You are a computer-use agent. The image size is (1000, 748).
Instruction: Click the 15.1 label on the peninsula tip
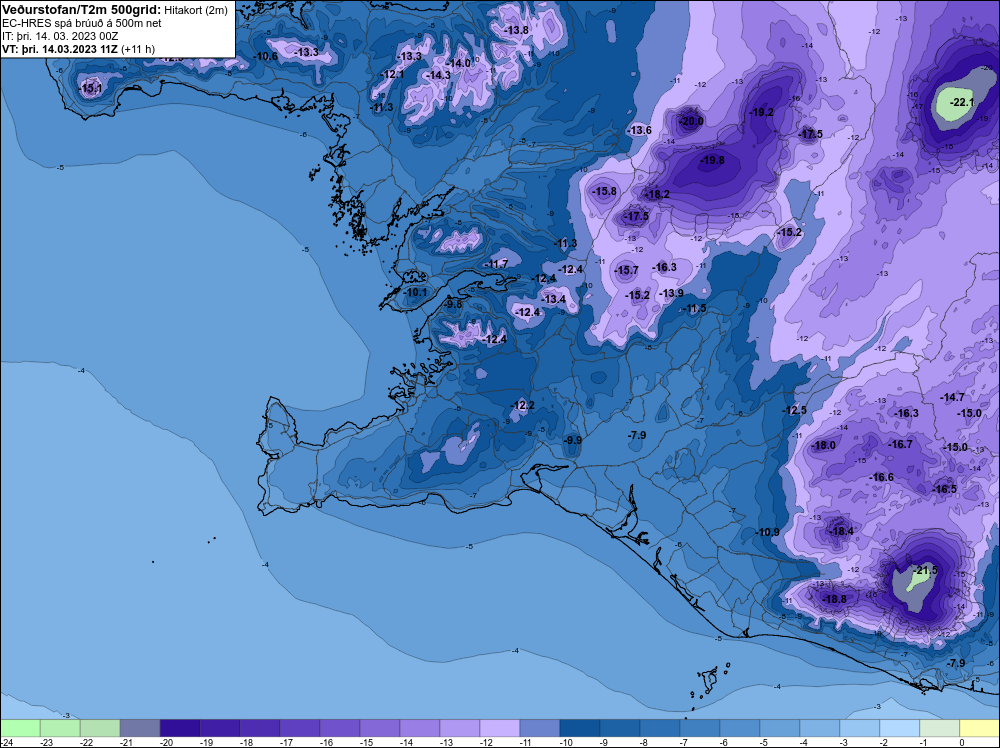click(x=91, y=89)
